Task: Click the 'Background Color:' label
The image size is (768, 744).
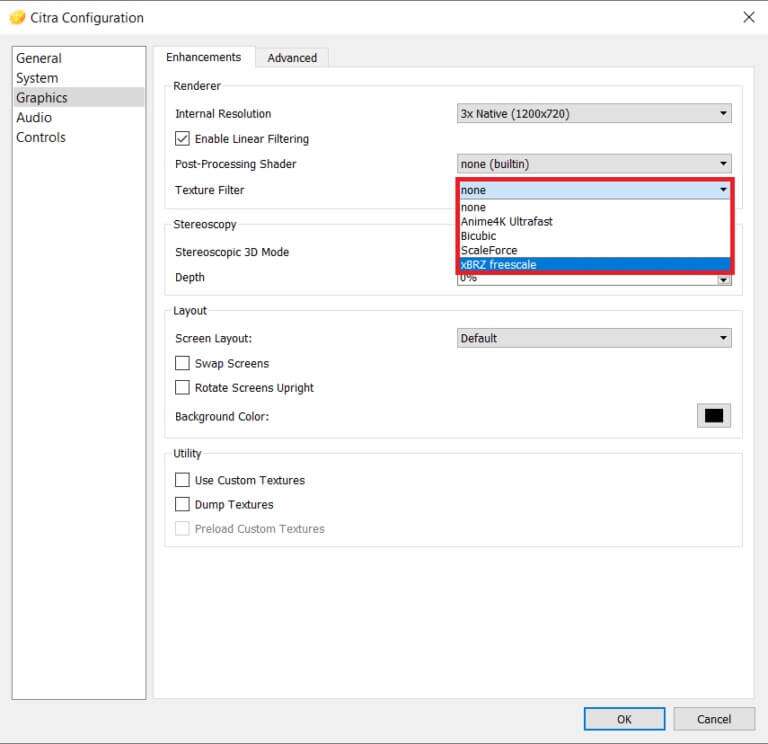Action: point(222,416)
